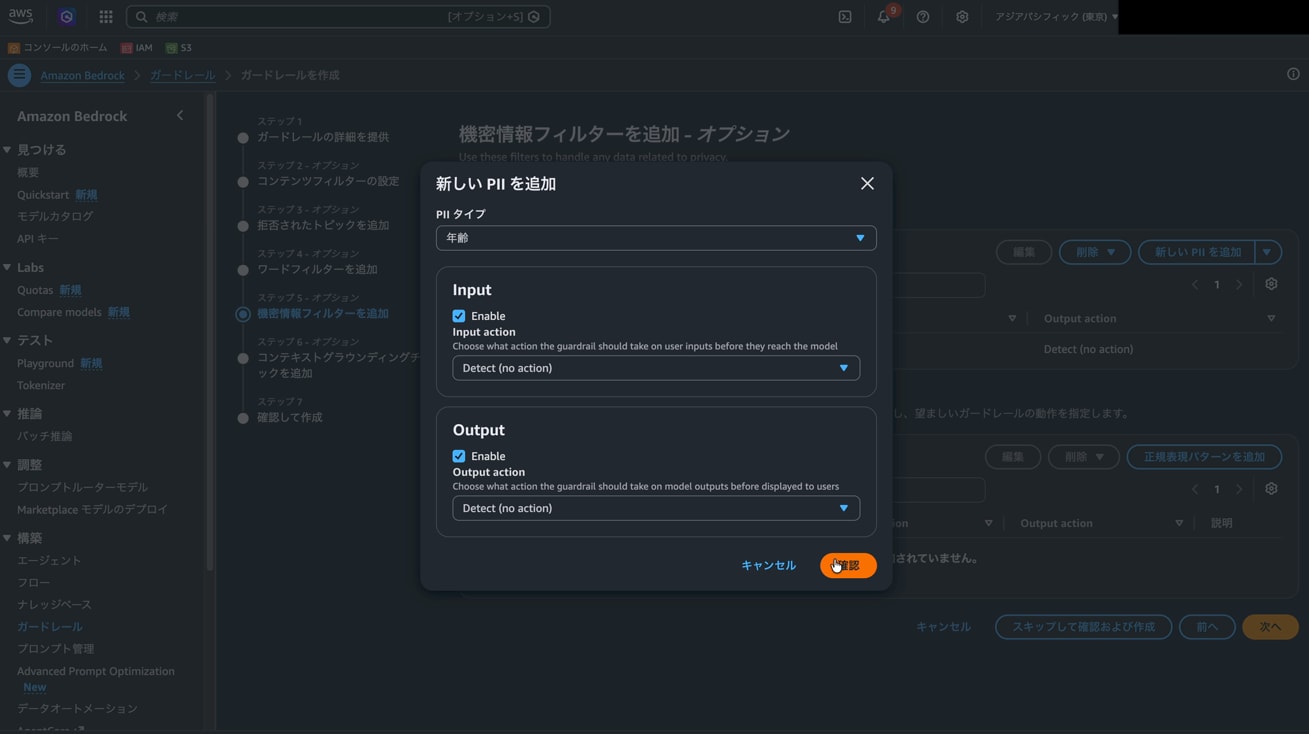Open the Input action dropdown
The width and height of the screenshot is (1309, 734).
point(656,368)
